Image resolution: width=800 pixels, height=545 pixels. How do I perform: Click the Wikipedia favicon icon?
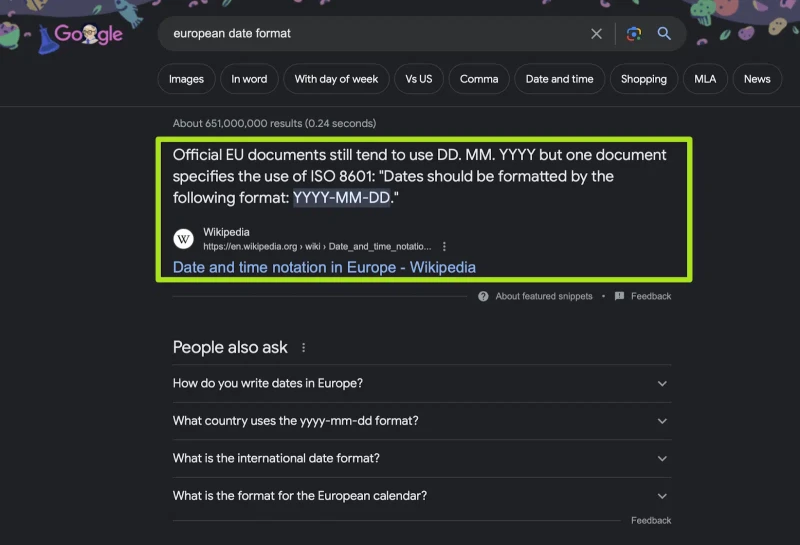click(x=183, y=239)
